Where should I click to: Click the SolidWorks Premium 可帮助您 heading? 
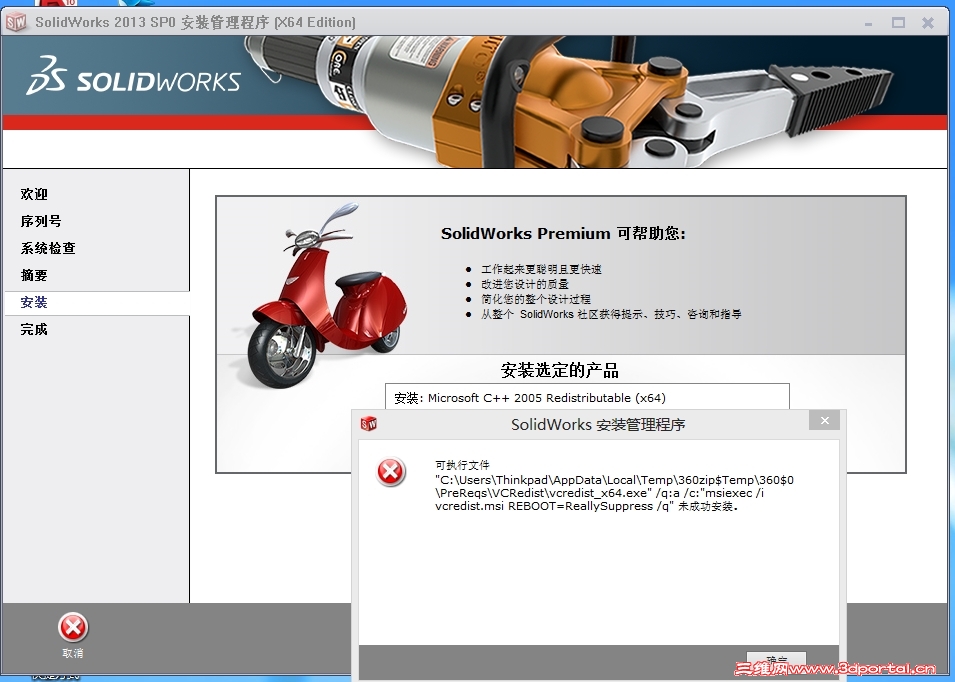click(563, 233)
